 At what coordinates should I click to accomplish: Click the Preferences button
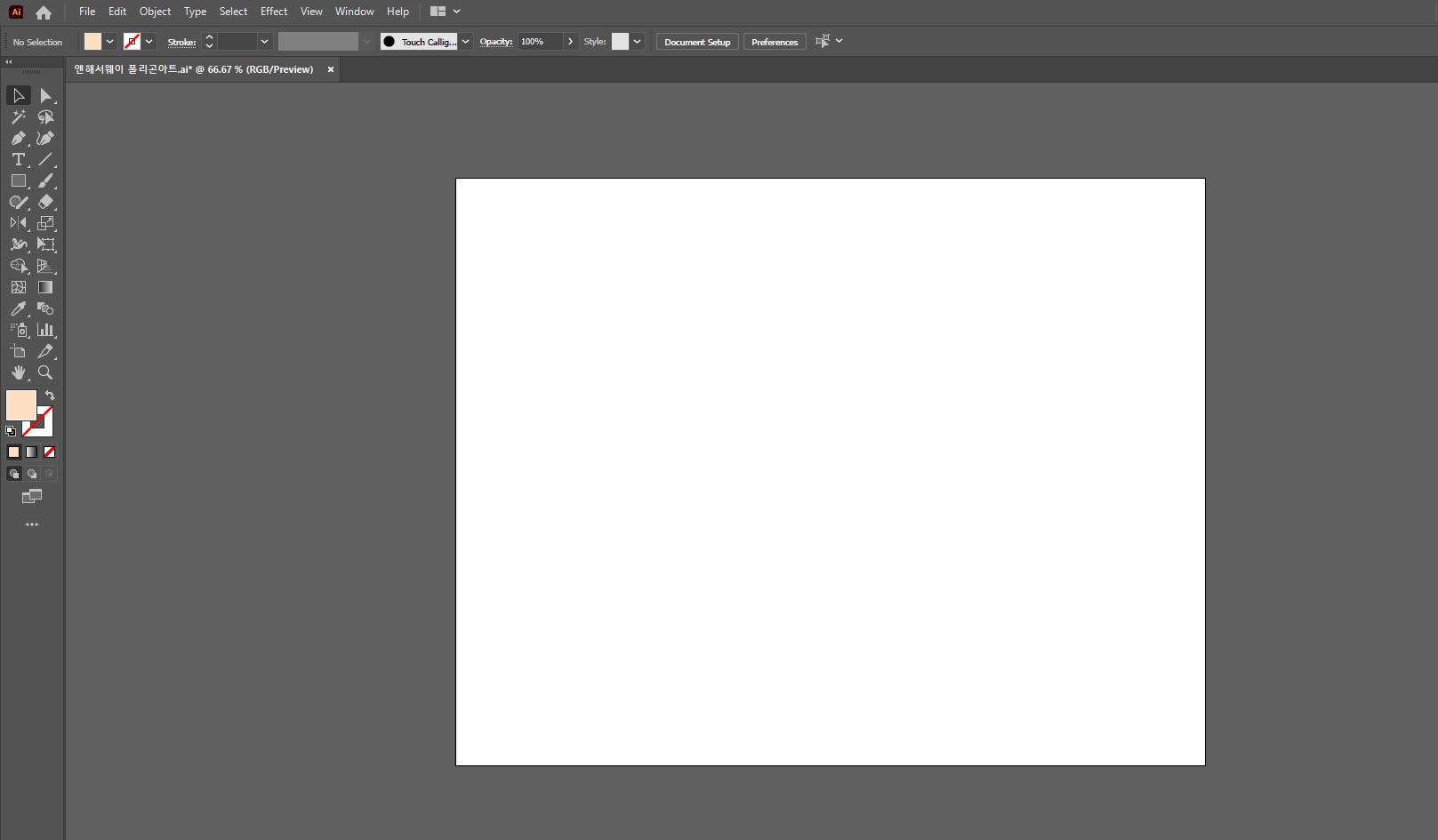(775, 42)
